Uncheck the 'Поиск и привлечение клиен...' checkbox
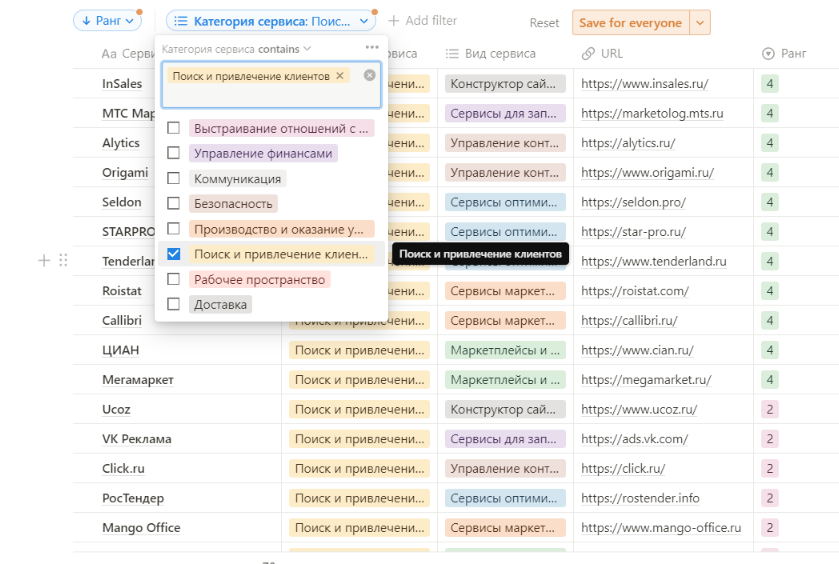Viewport: 839px width, 564px height. coord(173,254)
